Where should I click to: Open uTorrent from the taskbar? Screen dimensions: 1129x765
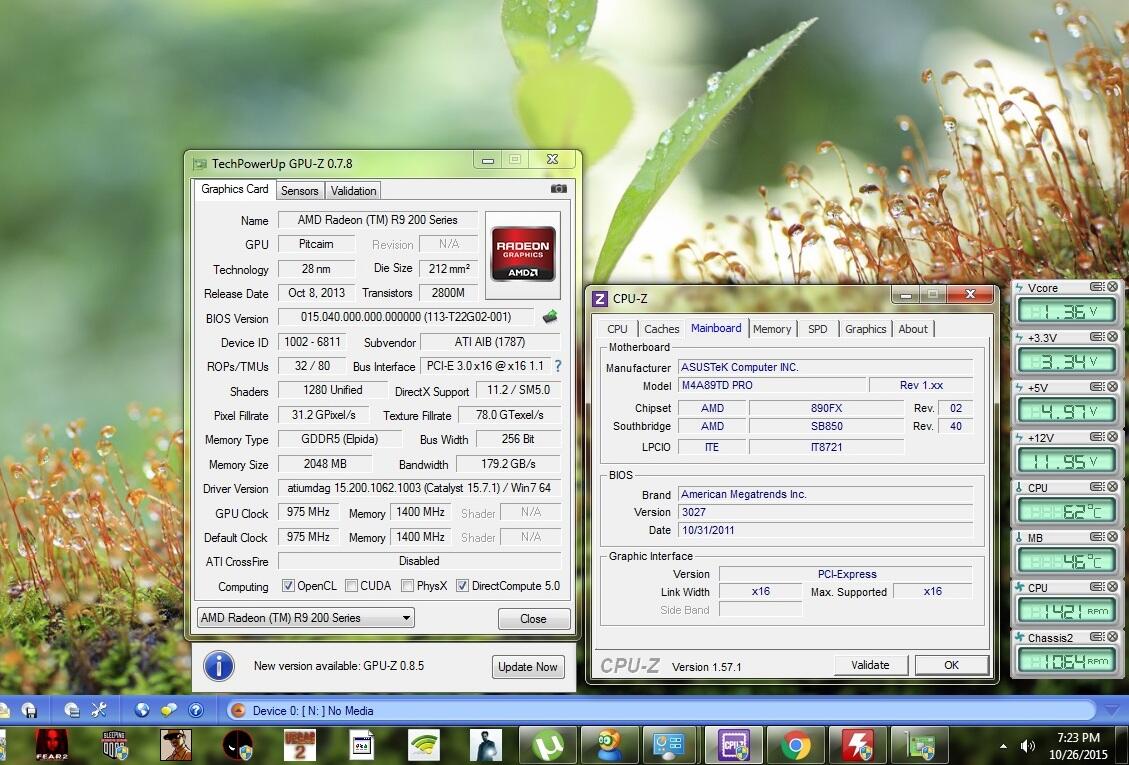point(548,745)
